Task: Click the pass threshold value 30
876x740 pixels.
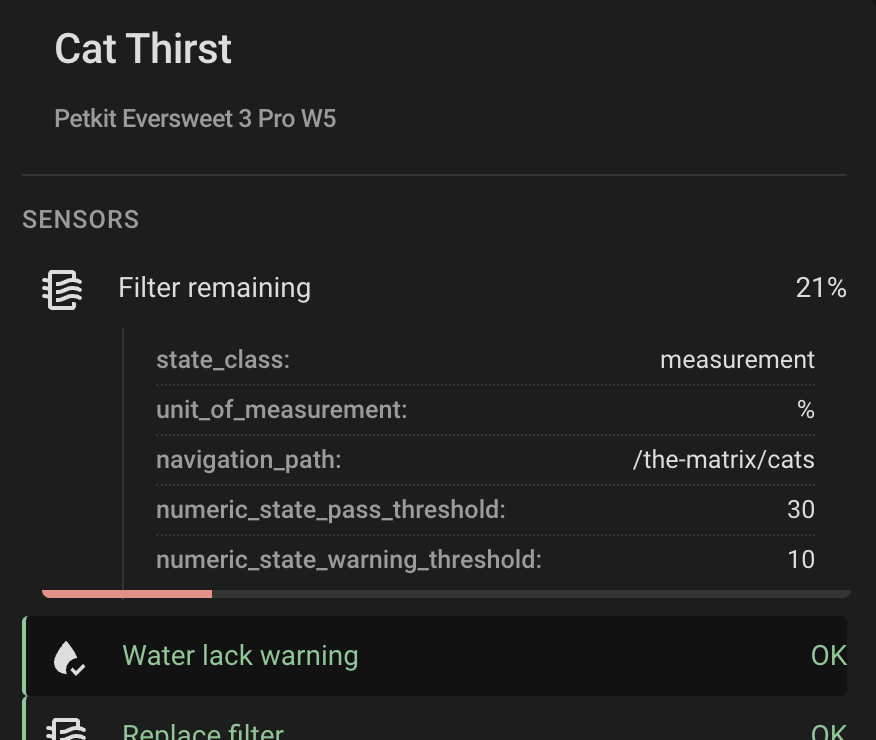Action: pyautogui.click(x=801, y=510)
